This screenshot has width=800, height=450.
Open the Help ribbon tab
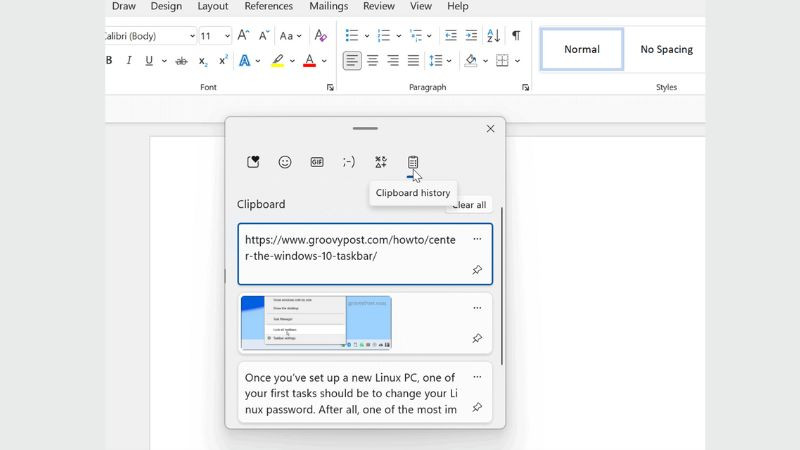pyautogui.click(x=458, y=6)
